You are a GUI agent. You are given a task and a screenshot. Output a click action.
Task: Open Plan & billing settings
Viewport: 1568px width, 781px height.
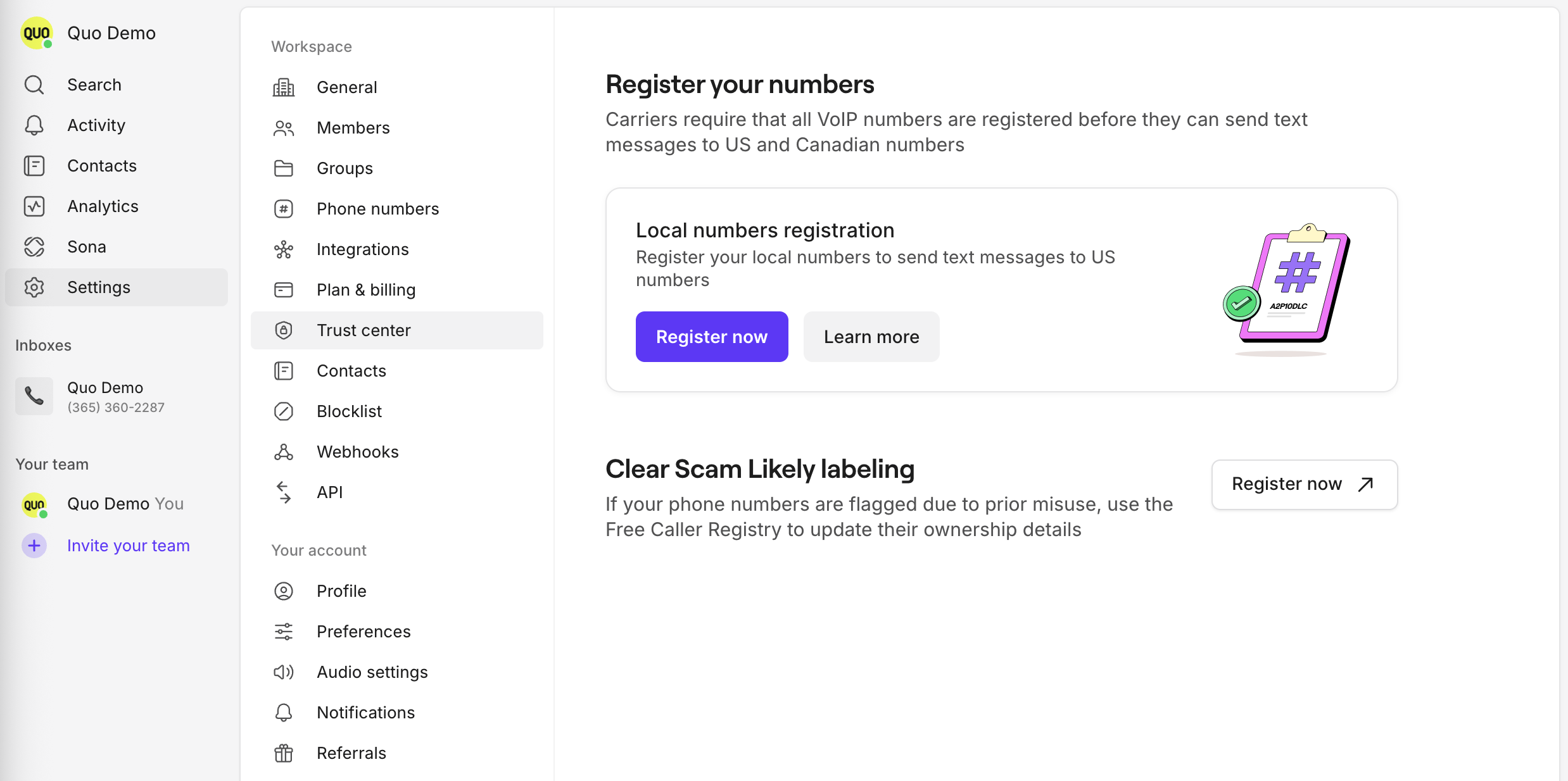[x=365, y=289]
